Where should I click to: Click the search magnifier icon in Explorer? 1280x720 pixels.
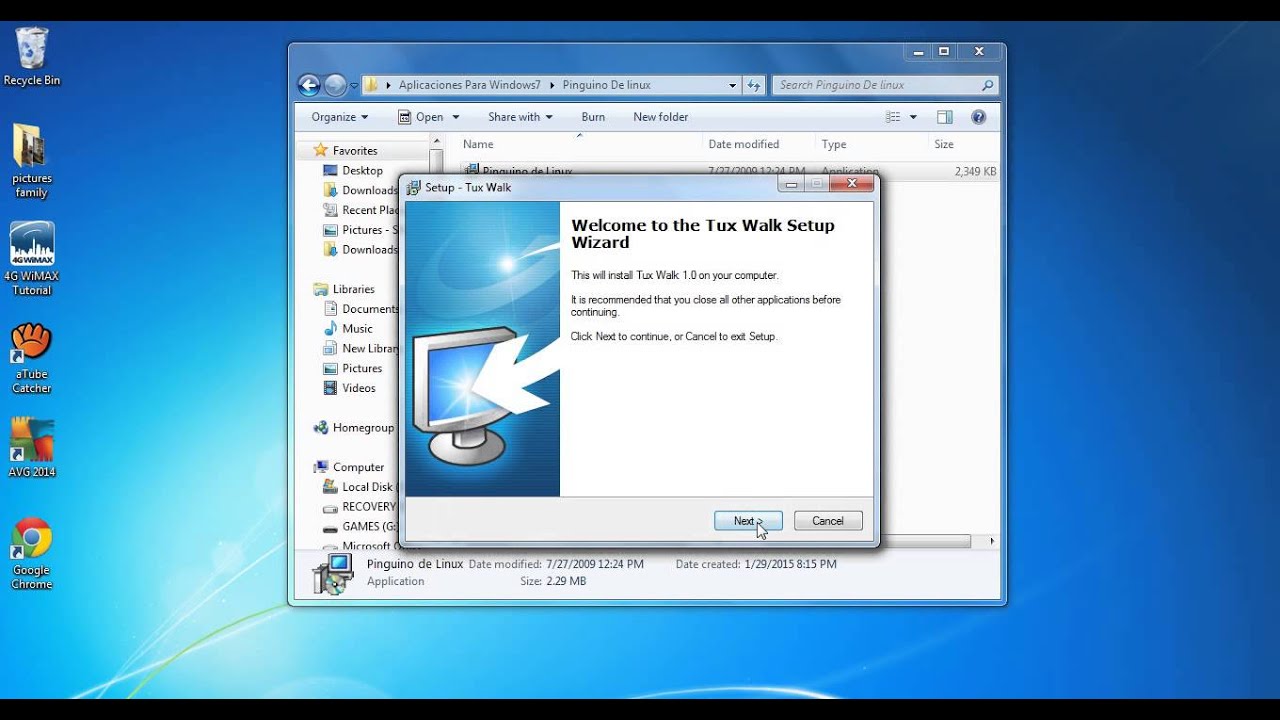[988, 85]
